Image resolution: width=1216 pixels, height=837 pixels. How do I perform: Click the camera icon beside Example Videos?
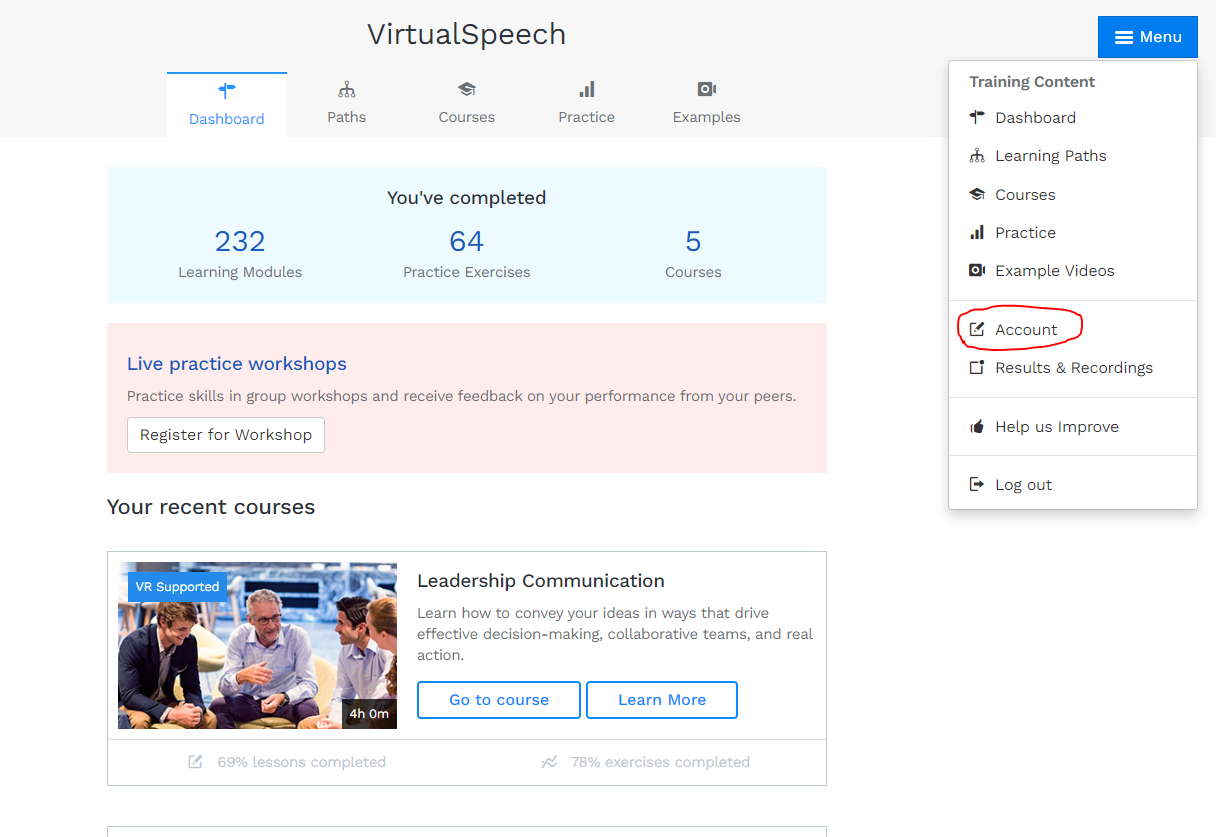(x=977, y=270)
